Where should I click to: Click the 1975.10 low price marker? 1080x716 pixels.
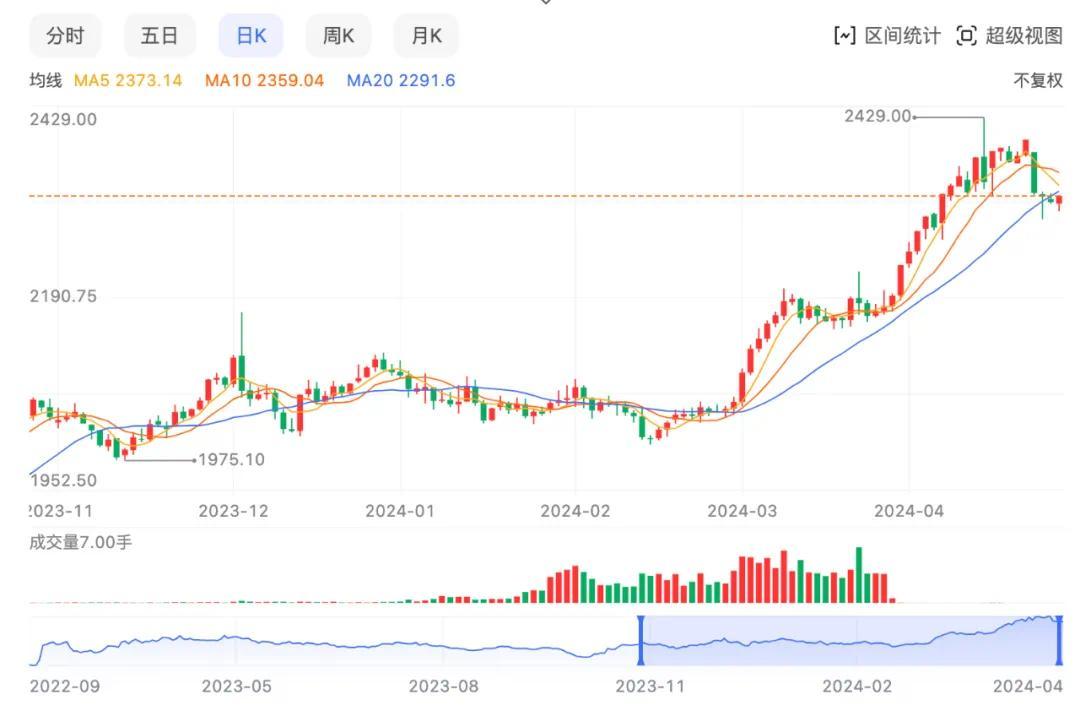click(231, 460)
